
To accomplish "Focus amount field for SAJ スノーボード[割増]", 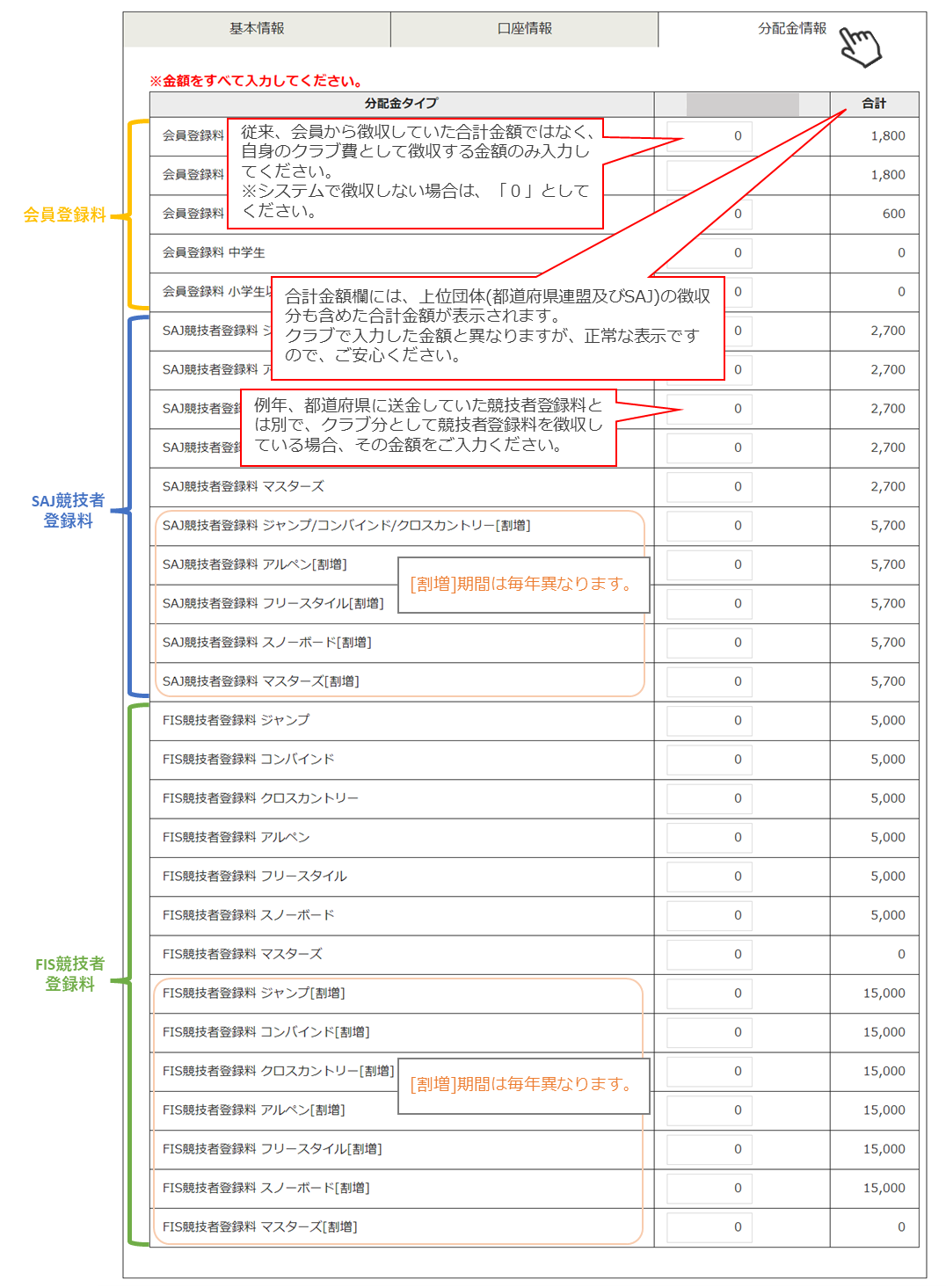I will coord(709,643).
